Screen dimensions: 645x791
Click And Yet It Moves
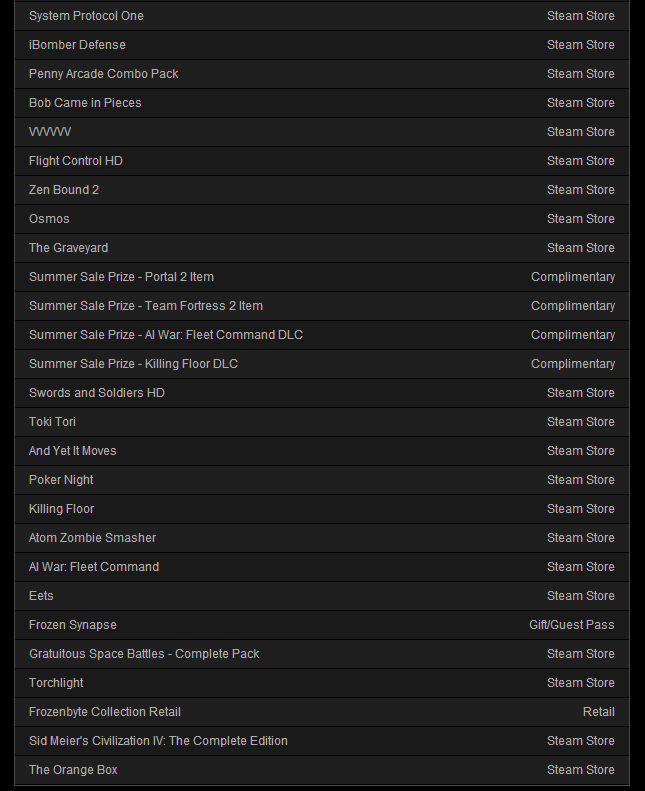coord(322,451)
